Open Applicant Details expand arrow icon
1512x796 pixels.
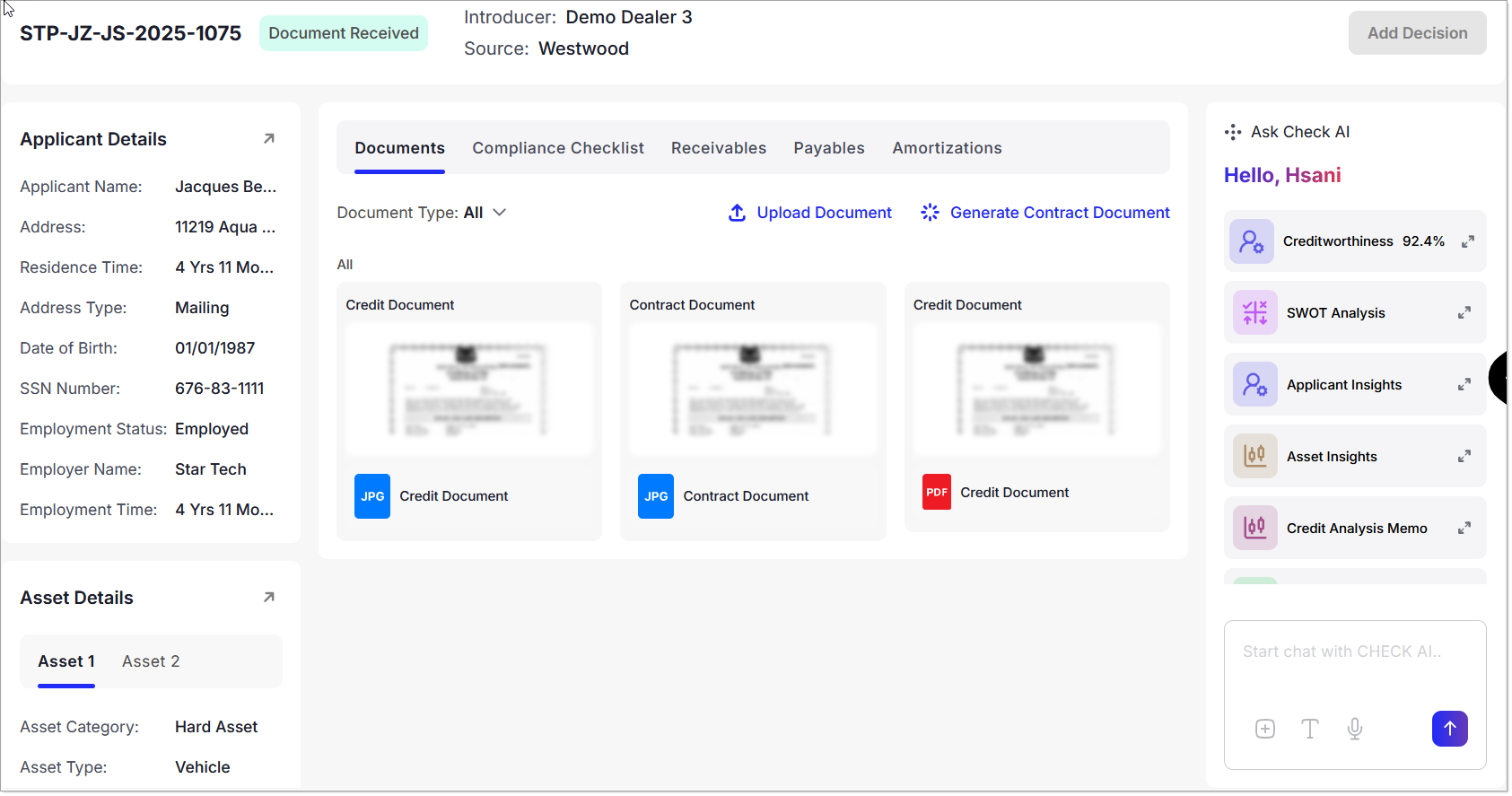coord(268,139)
